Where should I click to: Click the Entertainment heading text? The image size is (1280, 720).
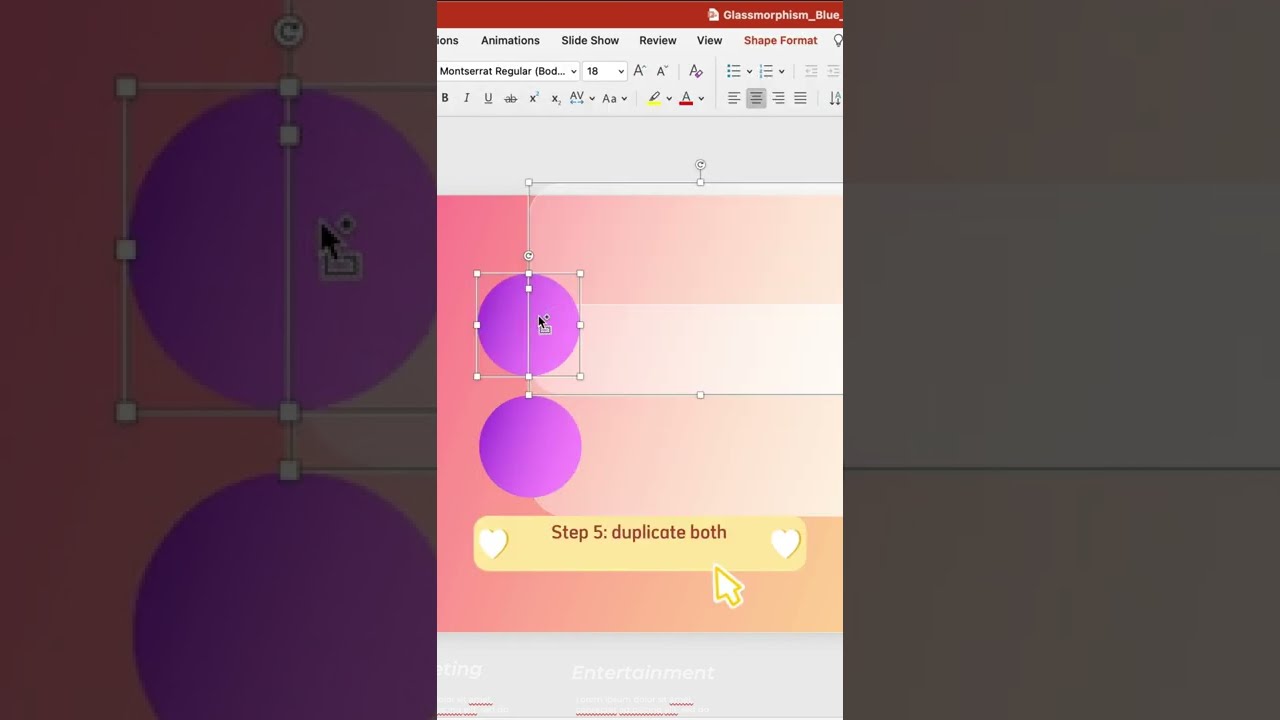[643, 673]
